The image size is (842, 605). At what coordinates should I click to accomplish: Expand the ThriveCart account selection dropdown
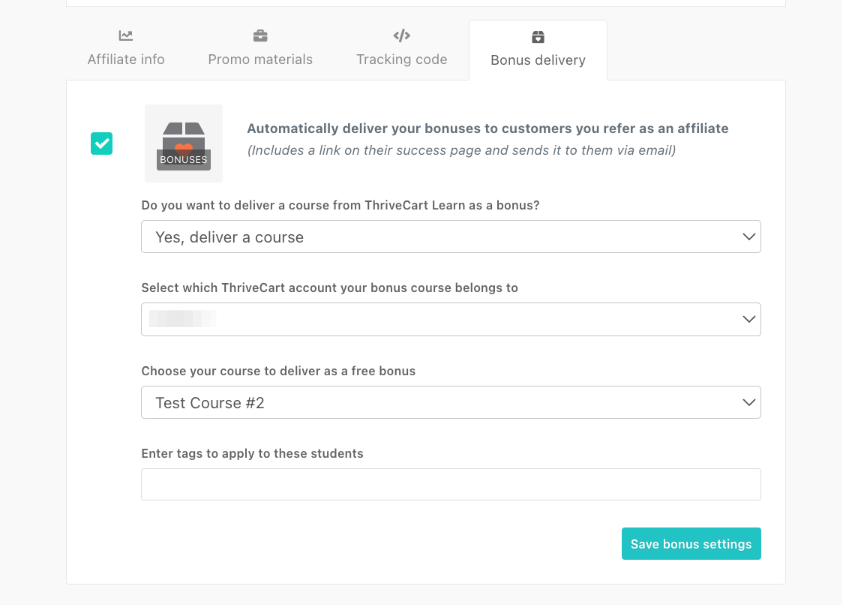450,319
